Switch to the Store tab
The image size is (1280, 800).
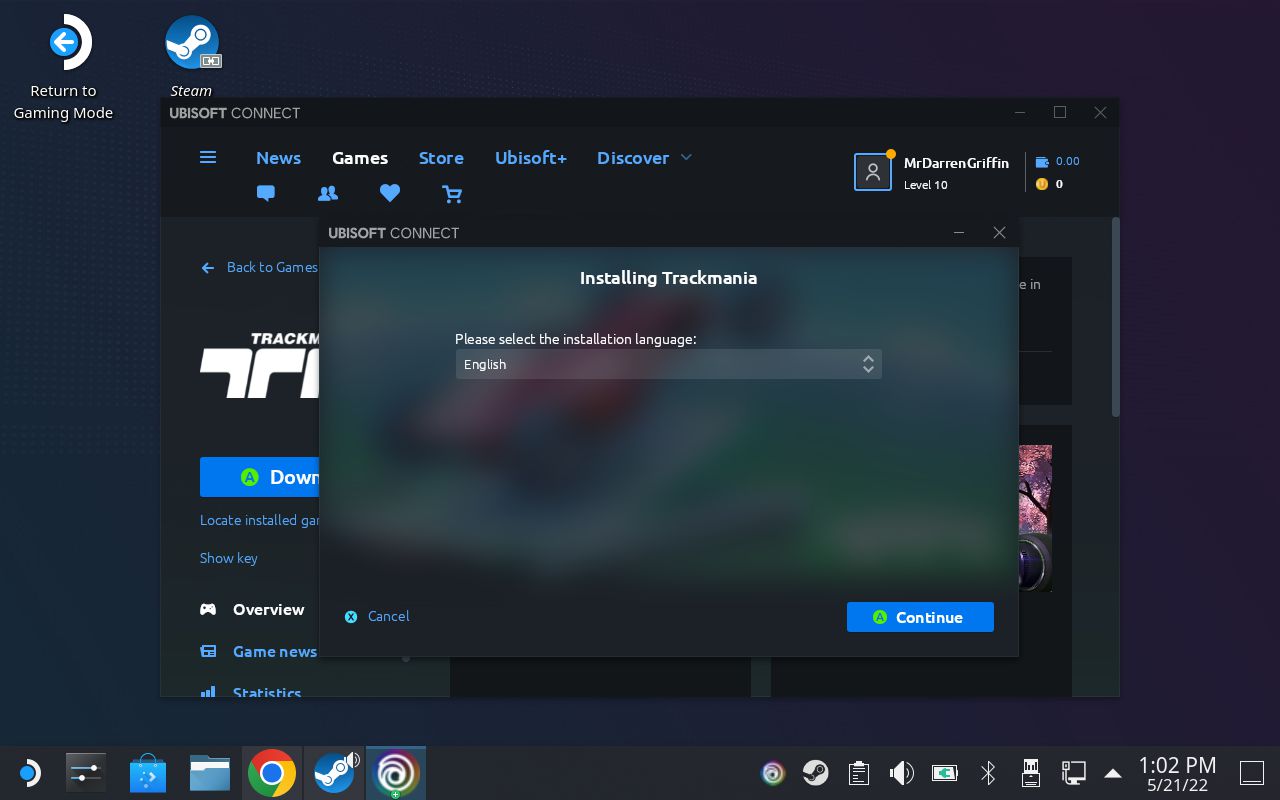[441, 158]
